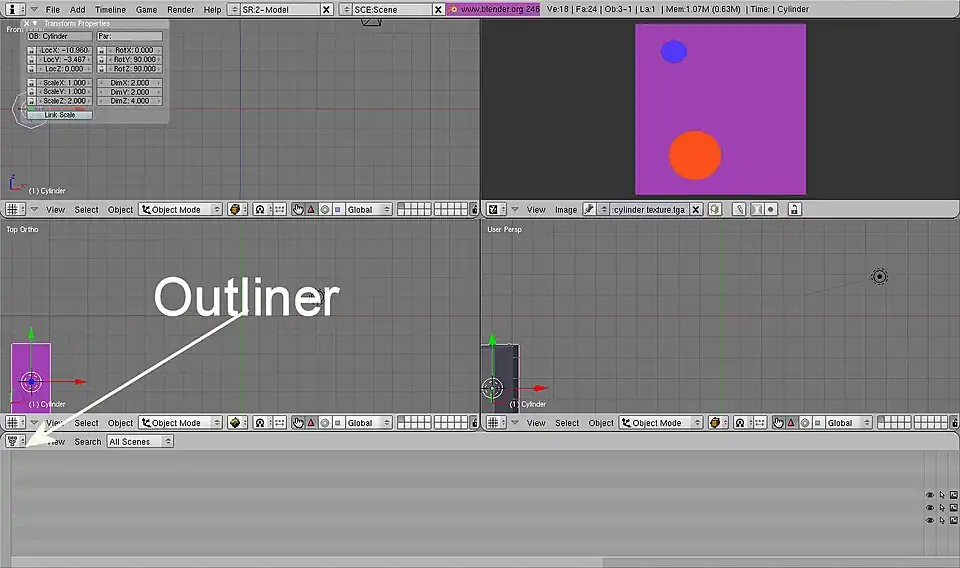Screen dimensions: 960x568
Task: Click the Outliner window type icon
Action: pos(12,441)
